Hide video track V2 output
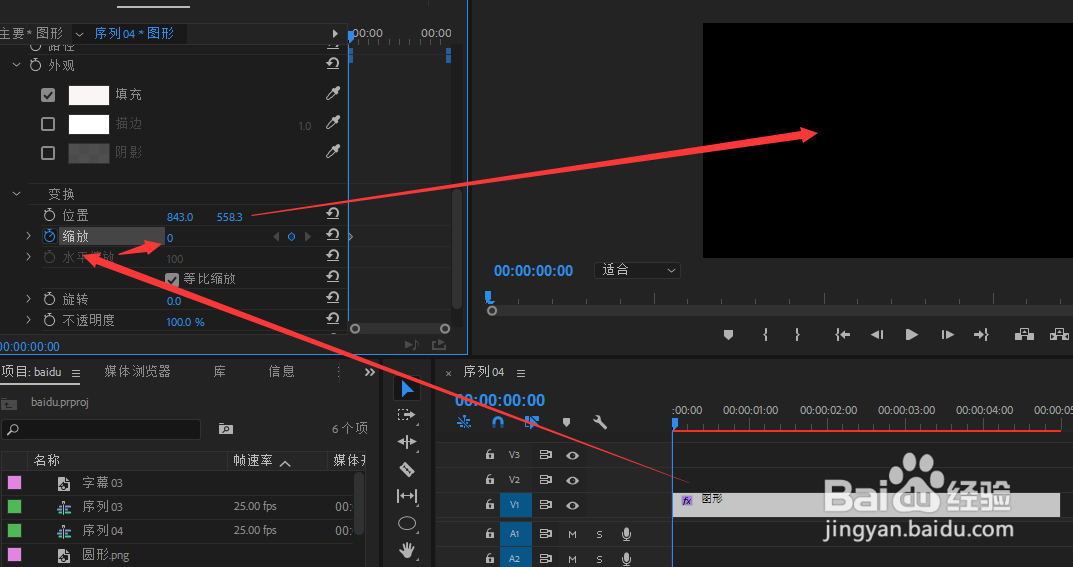The height and width of the screenshot is (567, 1073). coord(573,480)
